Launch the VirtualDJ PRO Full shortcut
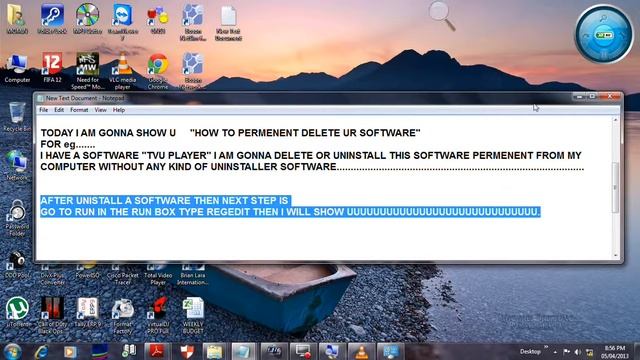The width and height of the screenshot is (640, 360). coord(158,315)
